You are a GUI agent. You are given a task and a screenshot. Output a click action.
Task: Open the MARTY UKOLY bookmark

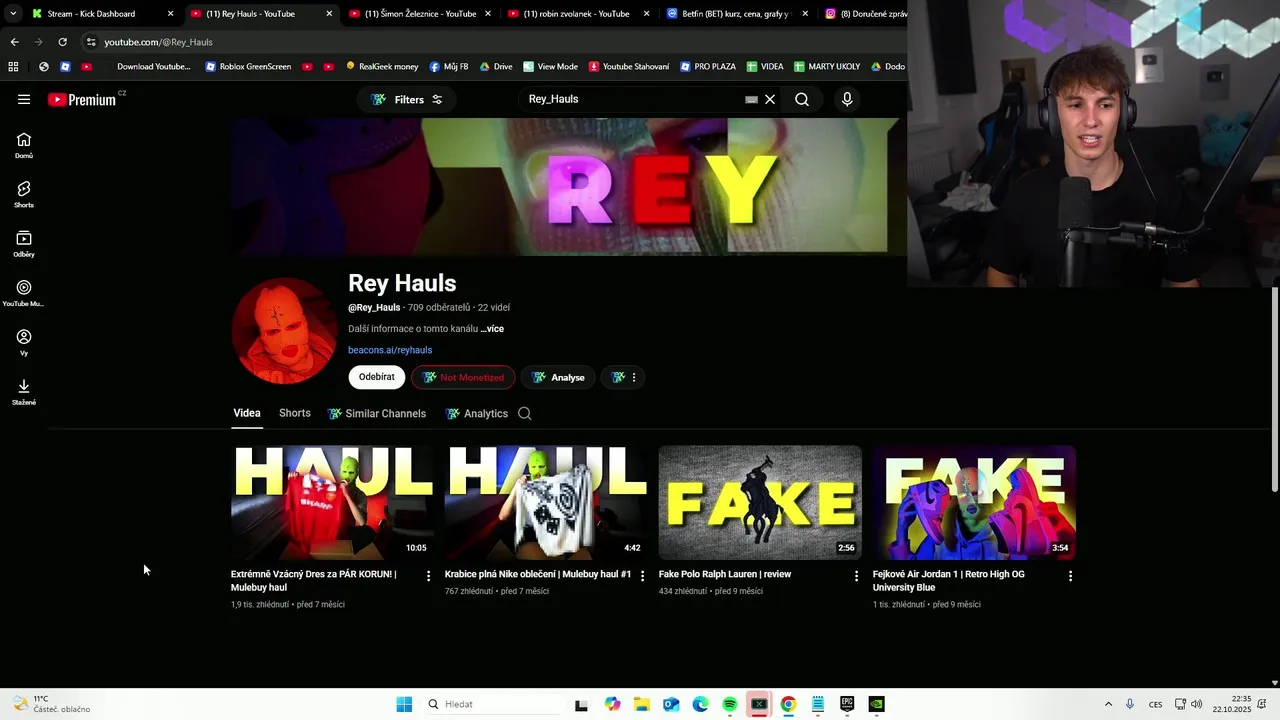pos(827,67)
